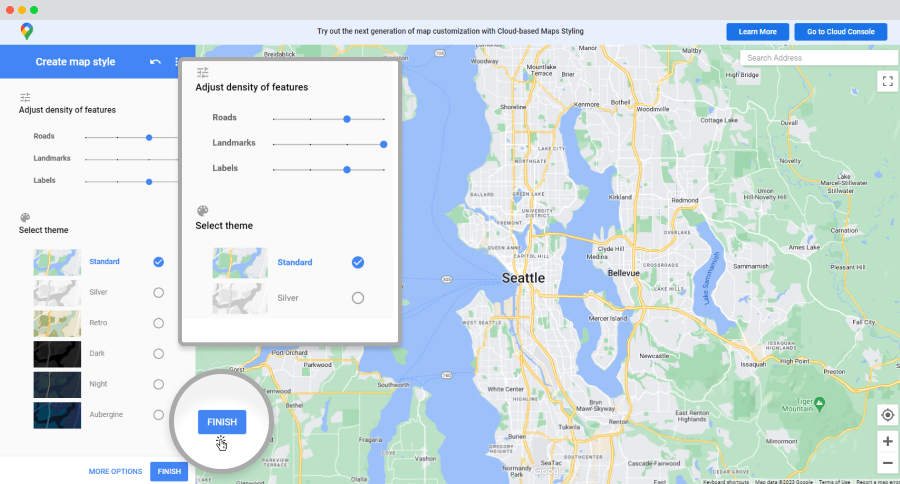900x484 pixels.
Task: Click the Landmarks slider track in the left sidebar
Action: [x=131, y=159]
